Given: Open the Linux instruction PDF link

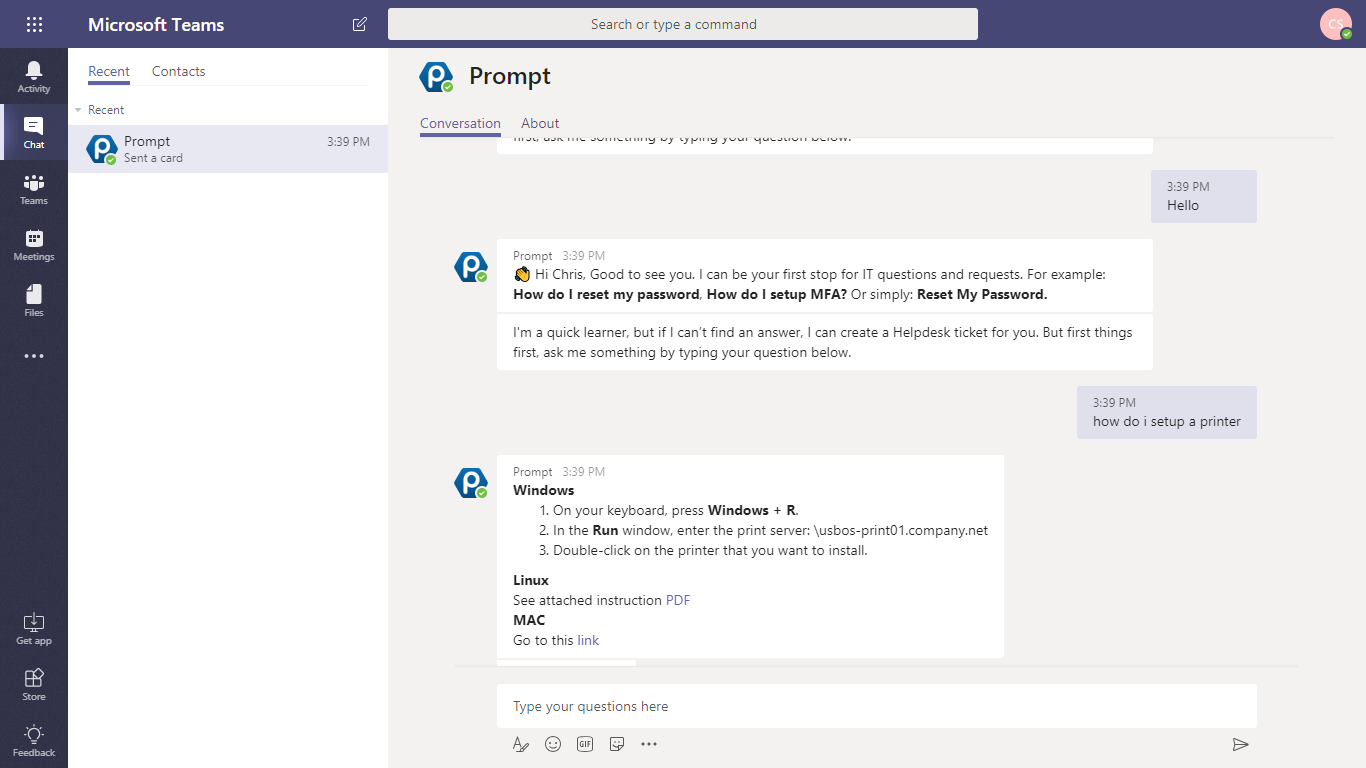Looking at the screenshot, I should click(x=678, y=600).
